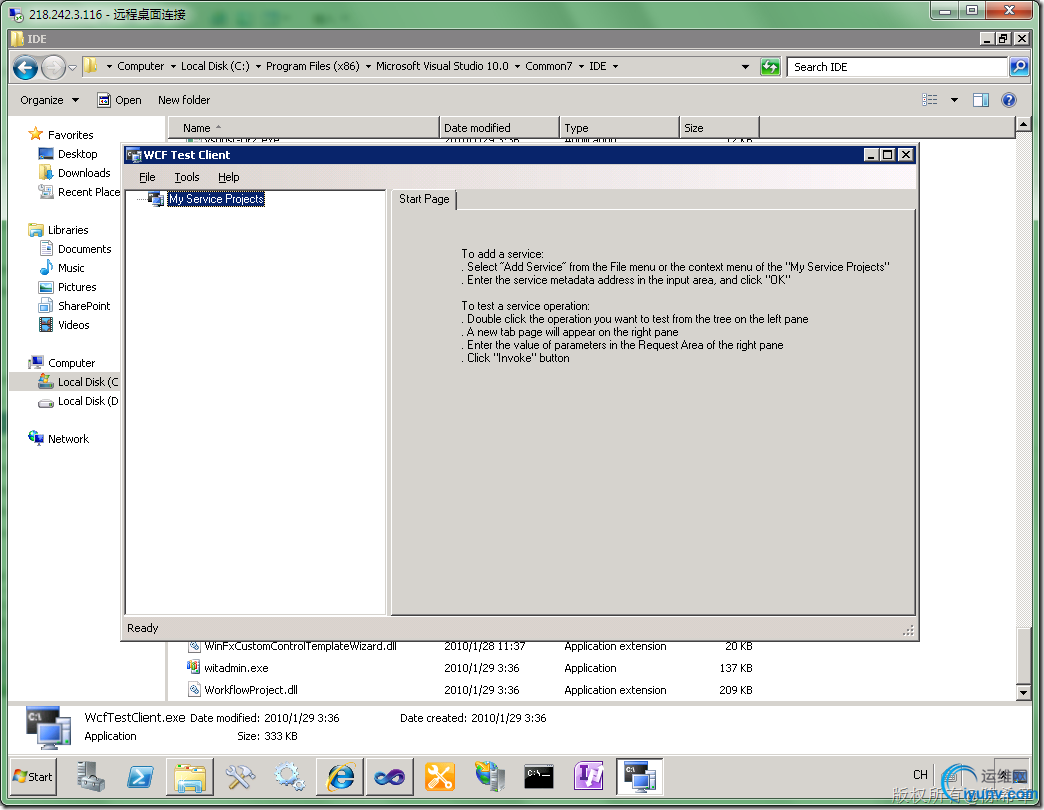The height and width of the screenshot is (810, 1044).
Task: Click WcfTestClient.exe details pane icon
Action: (48, 727)
